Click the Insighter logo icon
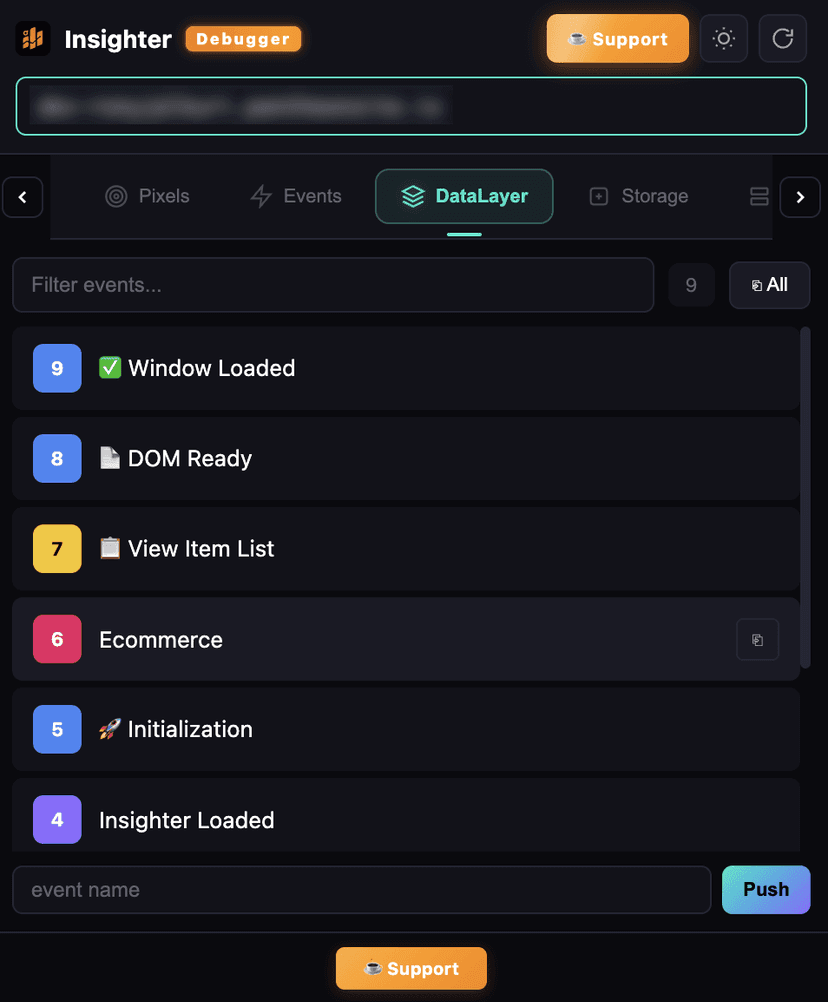The image size is (828, 1002). click(x=33, y=40)
